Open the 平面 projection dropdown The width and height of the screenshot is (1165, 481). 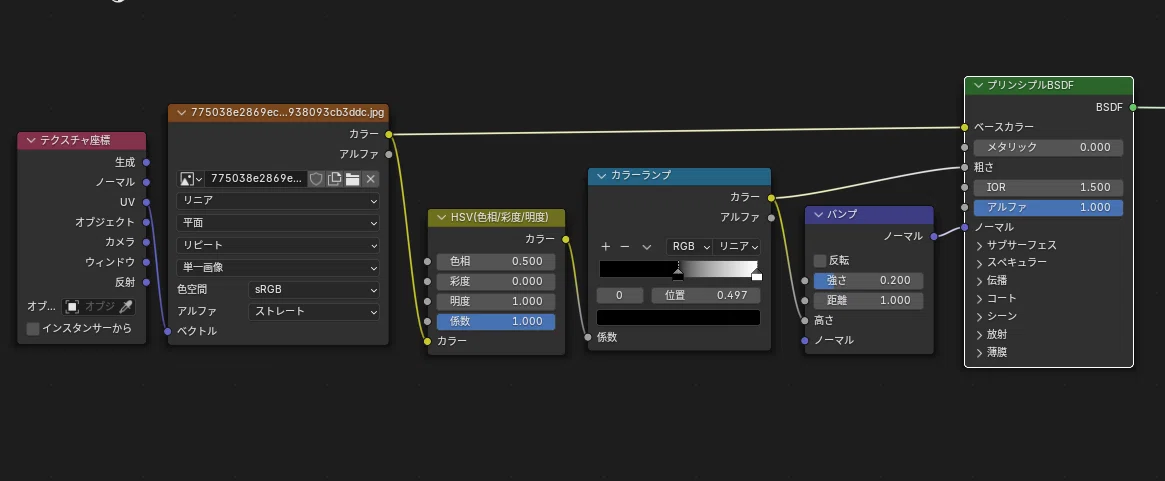pos(278,223)
